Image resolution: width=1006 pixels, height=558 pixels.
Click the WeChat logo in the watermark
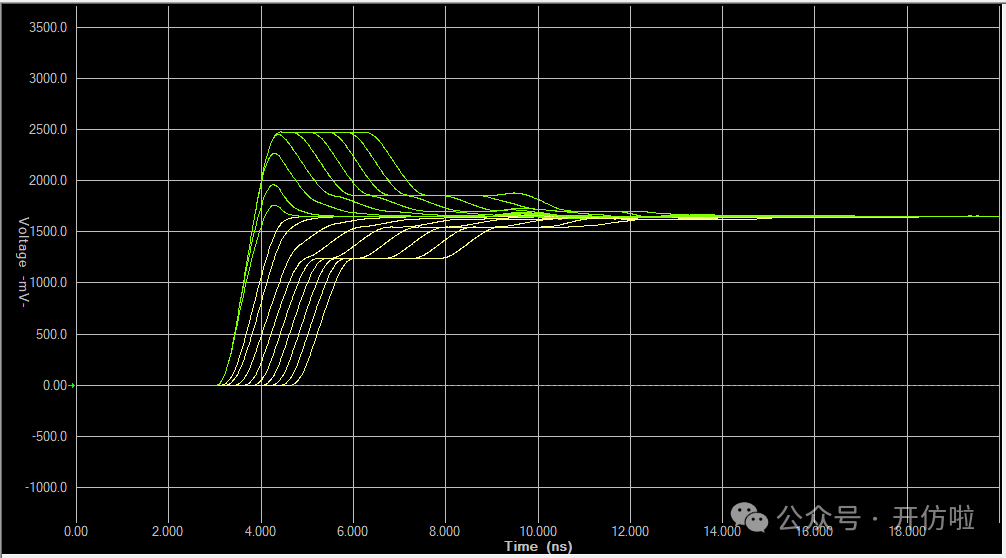click(x=750, y=517)
